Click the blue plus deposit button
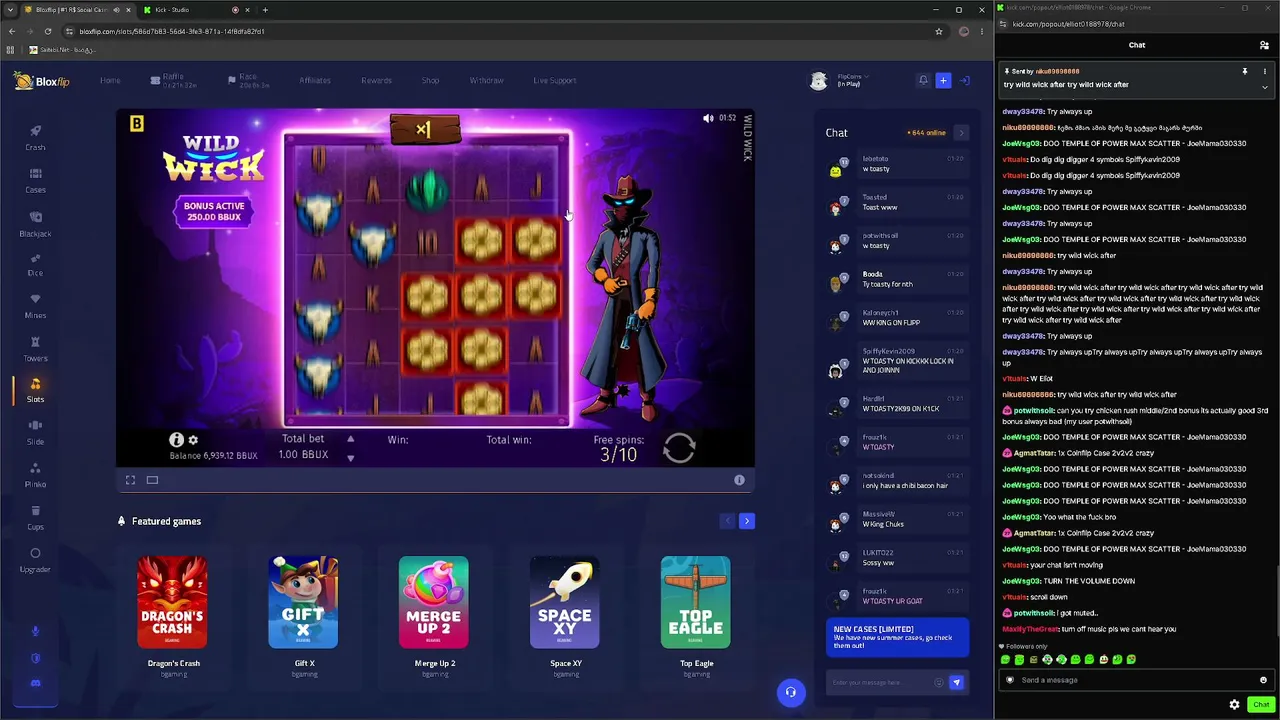1280x720 pixels. tap(943, 80)
